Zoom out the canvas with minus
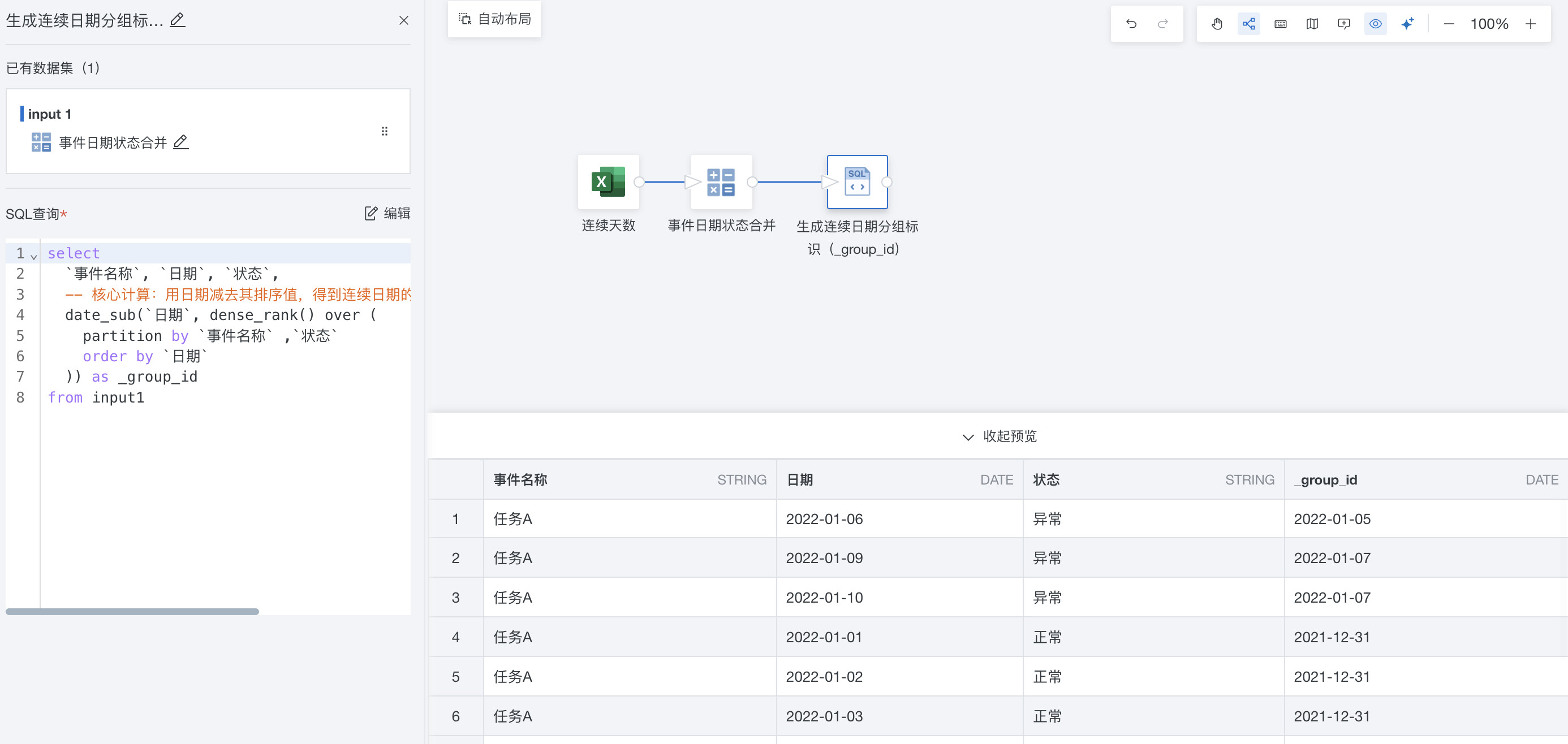The image size is (1568, 744). (x=1449, y=24)
